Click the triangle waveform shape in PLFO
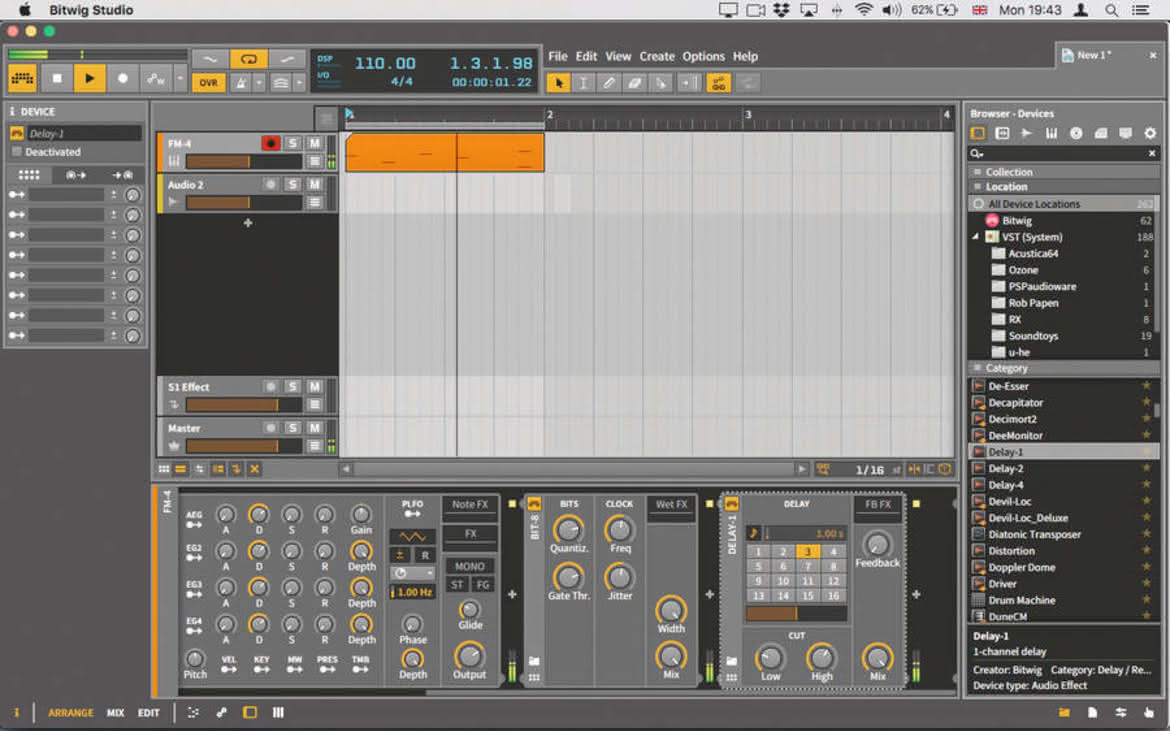The image size is (1170, 731). [x=413, y=536]
